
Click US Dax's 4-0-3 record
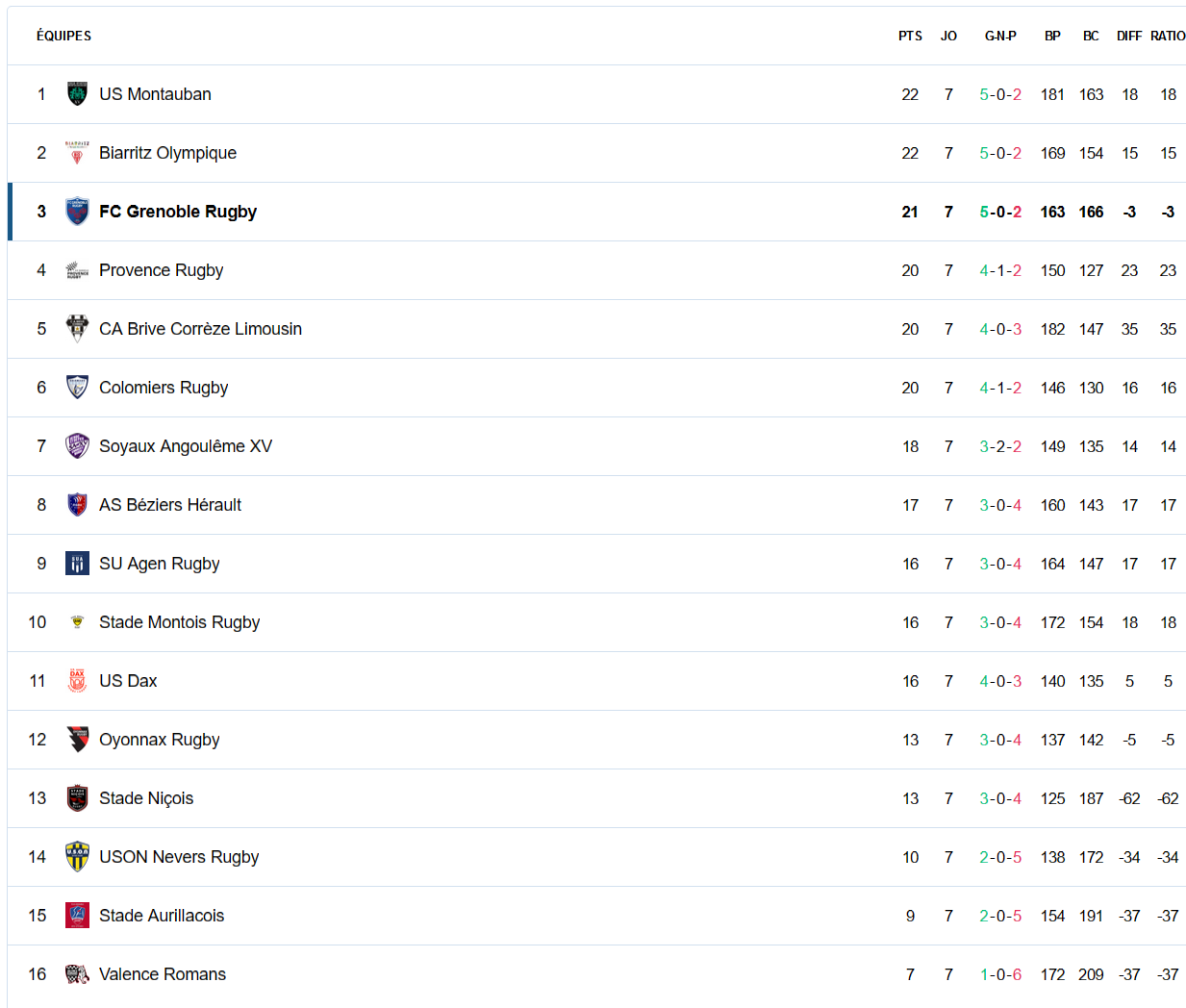(x=1000, y=681)
